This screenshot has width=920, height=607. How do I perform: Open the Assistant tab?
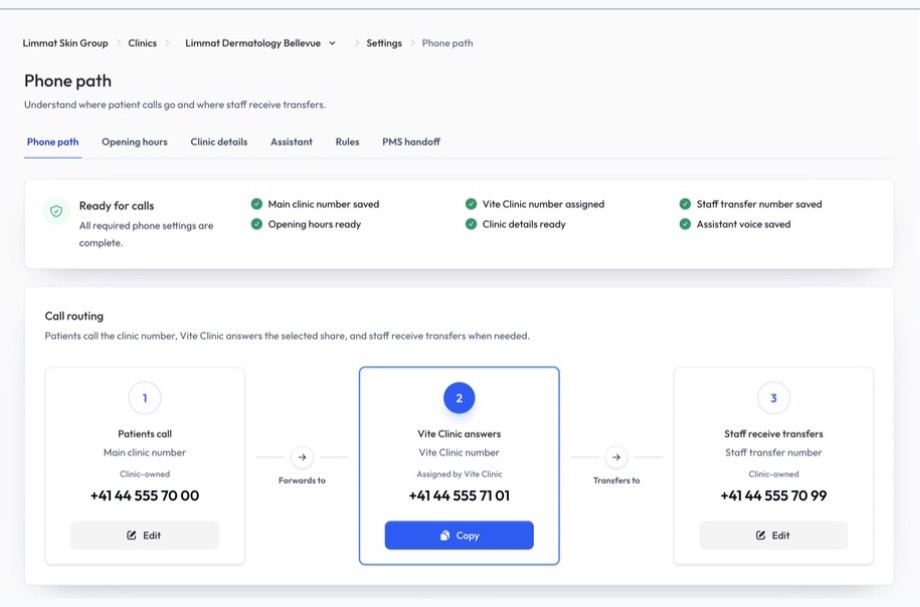pyautogui.click(x=292, y=142)
